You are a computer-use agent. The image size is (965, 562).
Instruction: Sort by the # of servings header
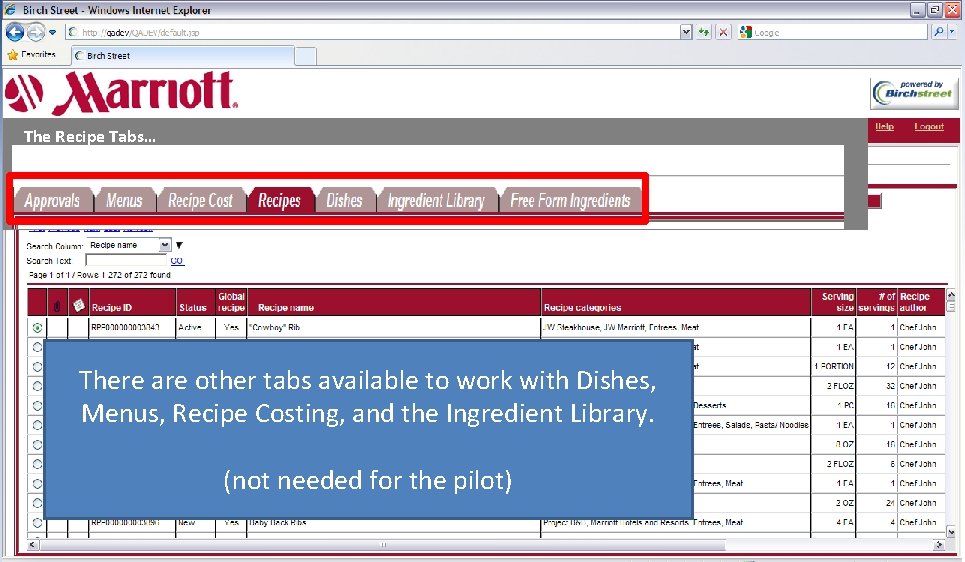pos(876,302)
